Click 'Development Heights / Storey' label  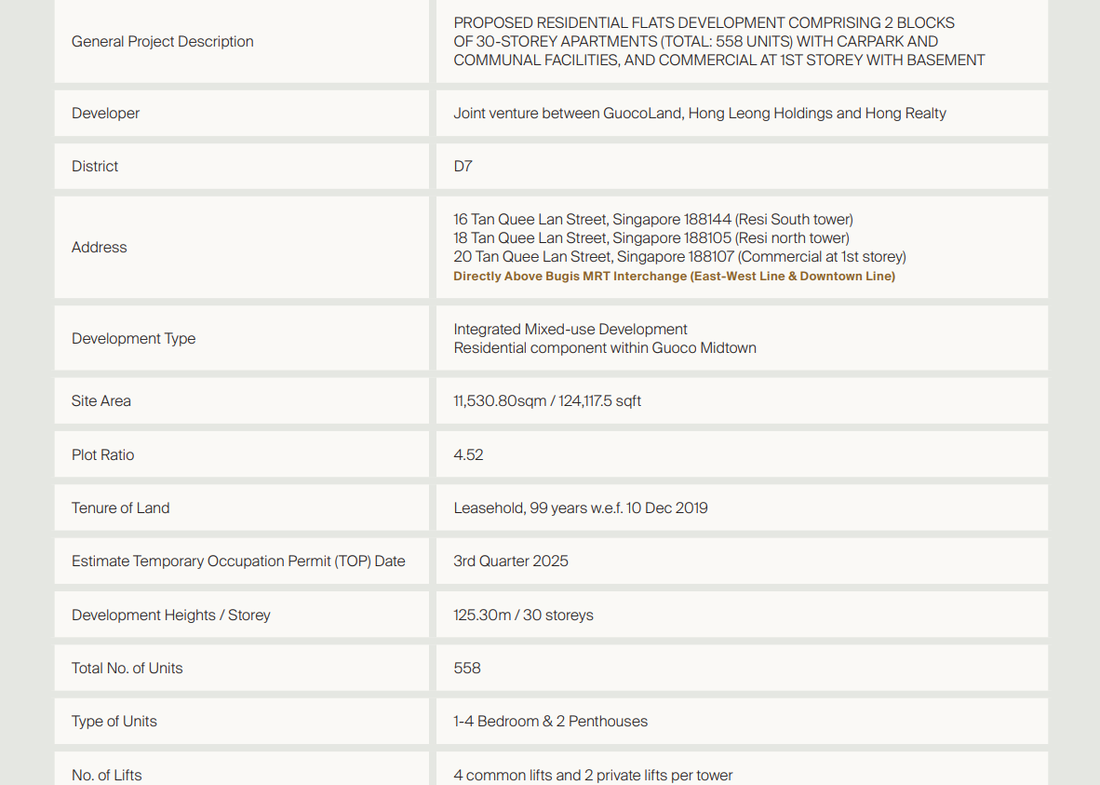pyautogui.click(x=170, y=615)
